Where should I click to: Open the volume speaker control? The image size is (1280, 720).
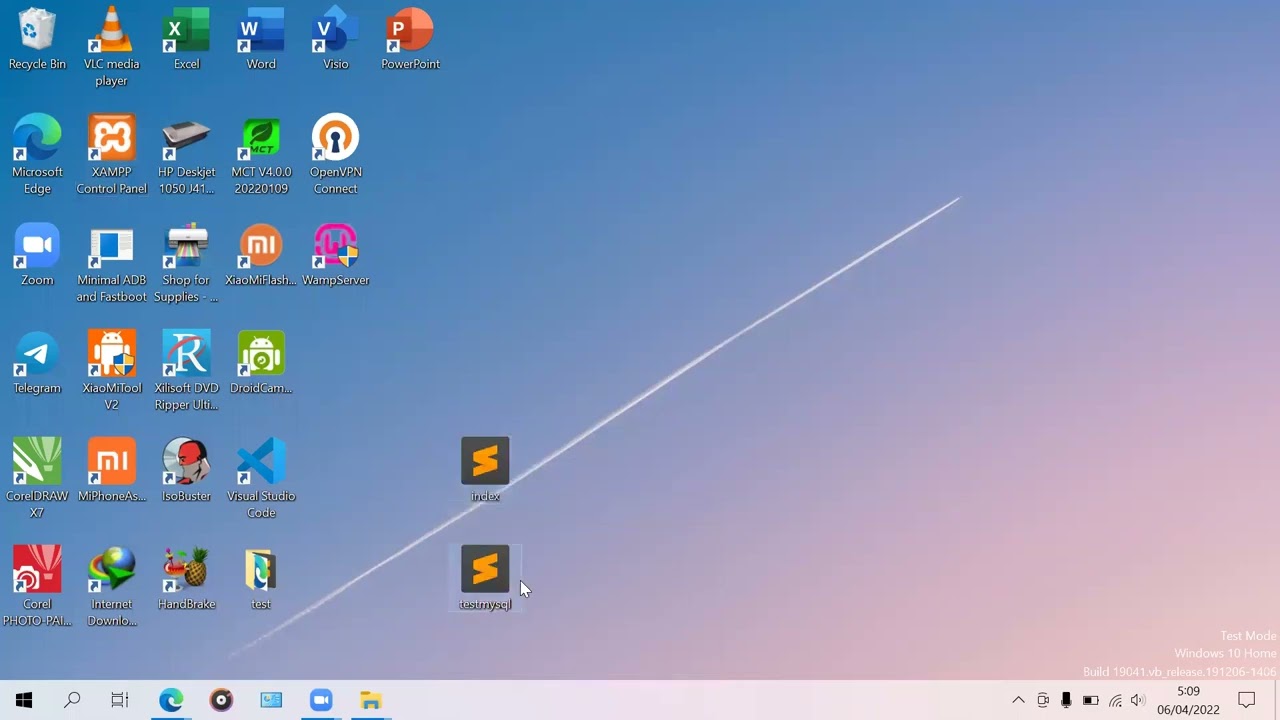coord(1138,700)
